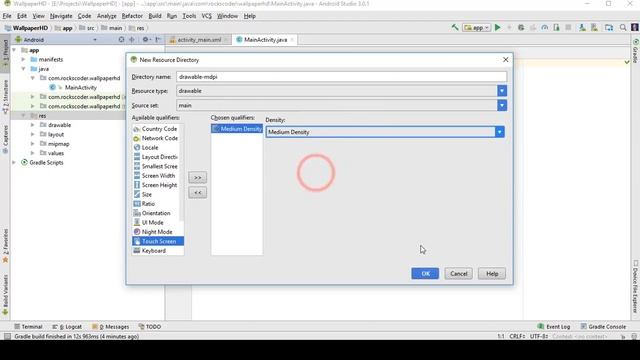Image resolution: width=640 pixels, height=360 pixels.
Task: Click OK in New Resource Directory
Action: coord(425,273)
